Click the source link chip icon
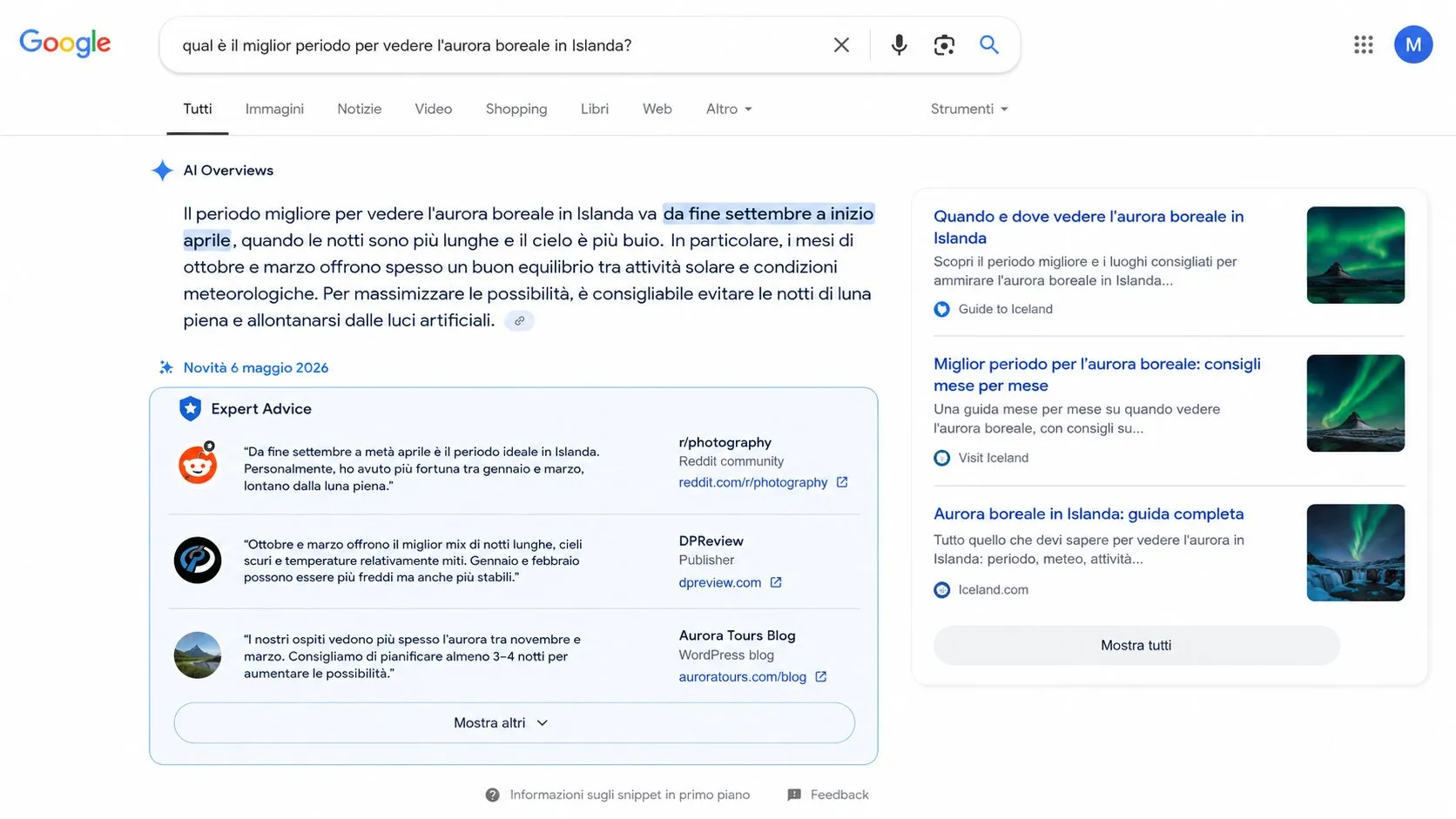The width and height of the screenshot is (1456, 819). 519,321
